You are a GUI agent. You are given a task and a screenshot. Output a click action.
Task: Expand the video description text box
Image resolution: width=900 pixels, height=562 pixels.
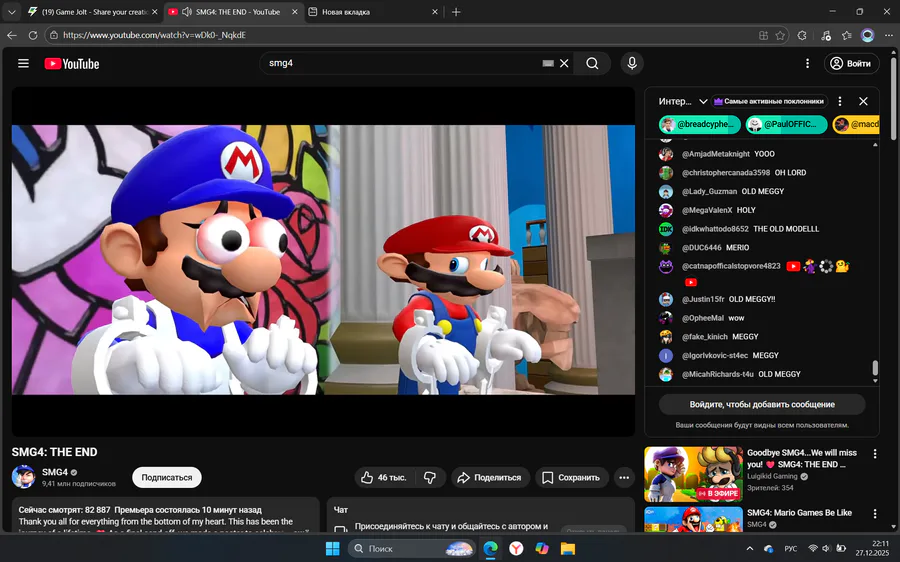click(x=165, y=516)
